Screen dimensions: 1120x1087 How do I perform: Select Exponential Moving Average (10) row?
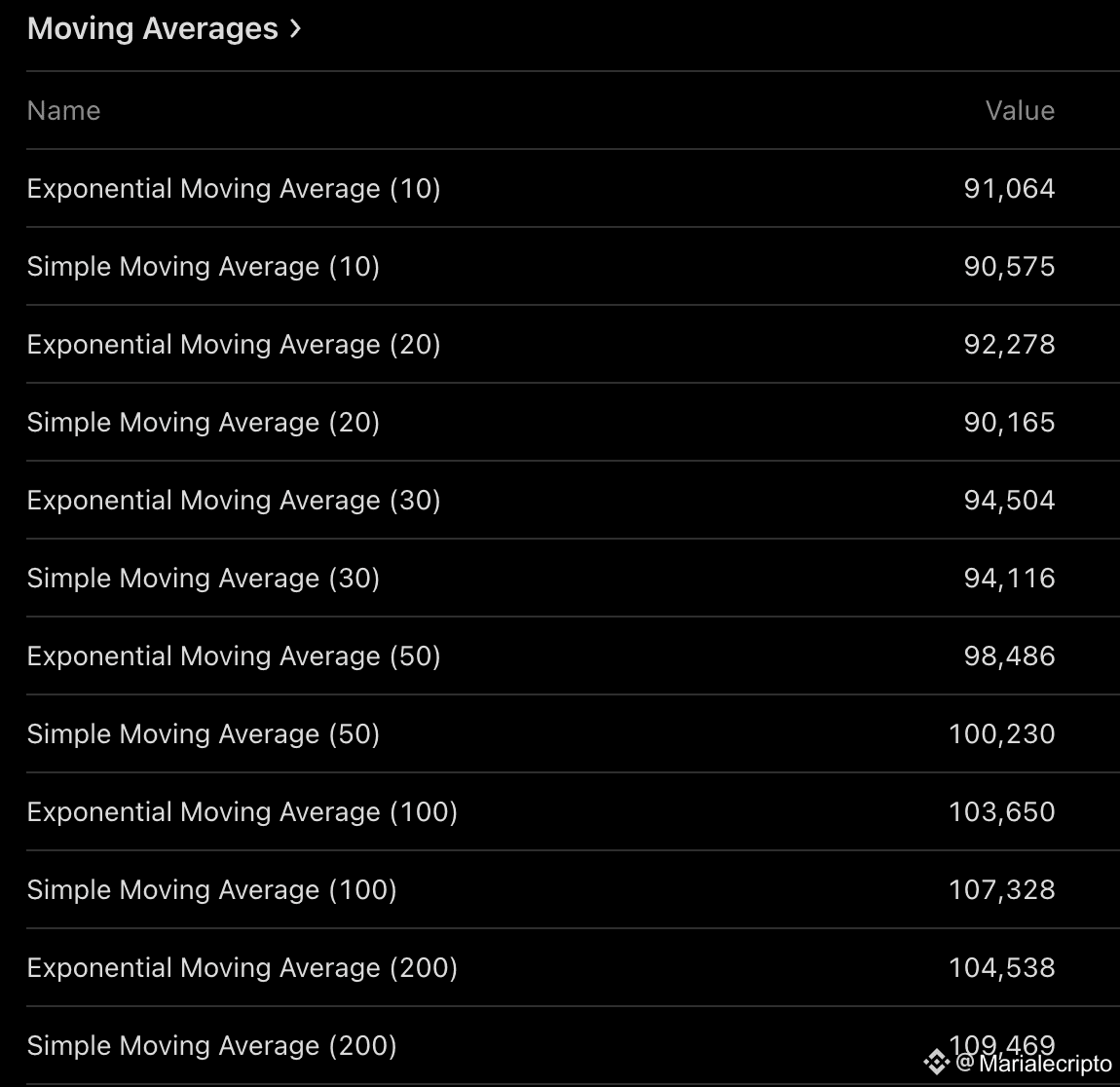click(x=234, y=189)
